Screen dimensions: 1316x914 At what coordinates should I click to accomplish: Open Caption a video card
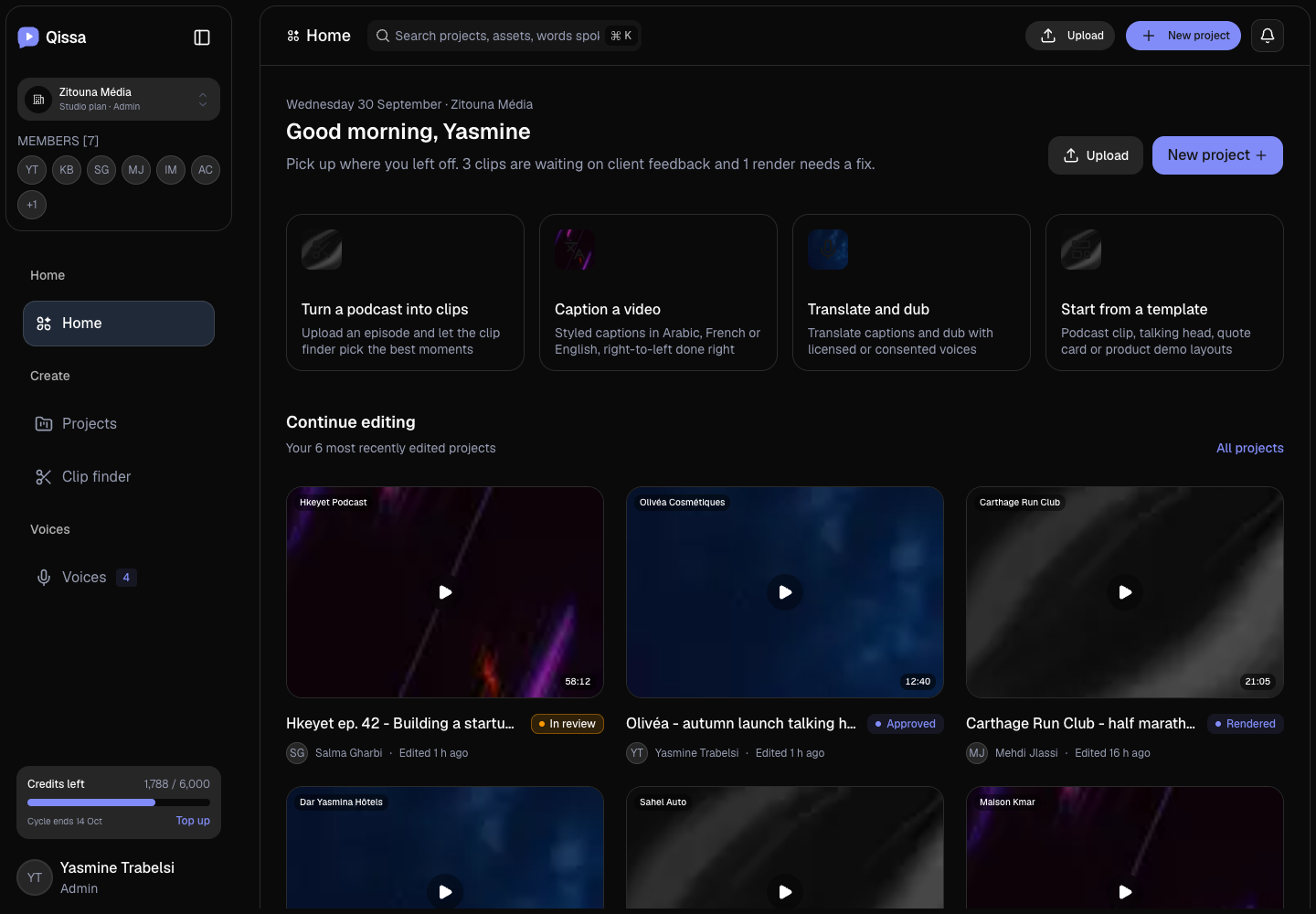coord(658,292)
